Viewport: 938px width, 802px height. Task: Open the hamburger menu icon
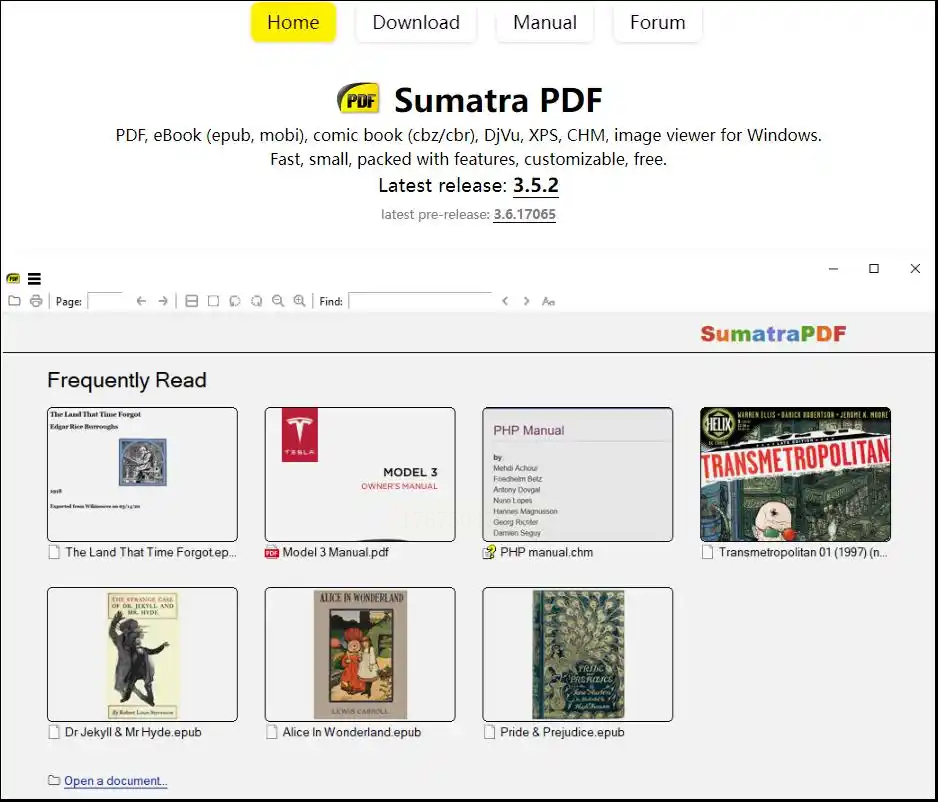(34, 279)
